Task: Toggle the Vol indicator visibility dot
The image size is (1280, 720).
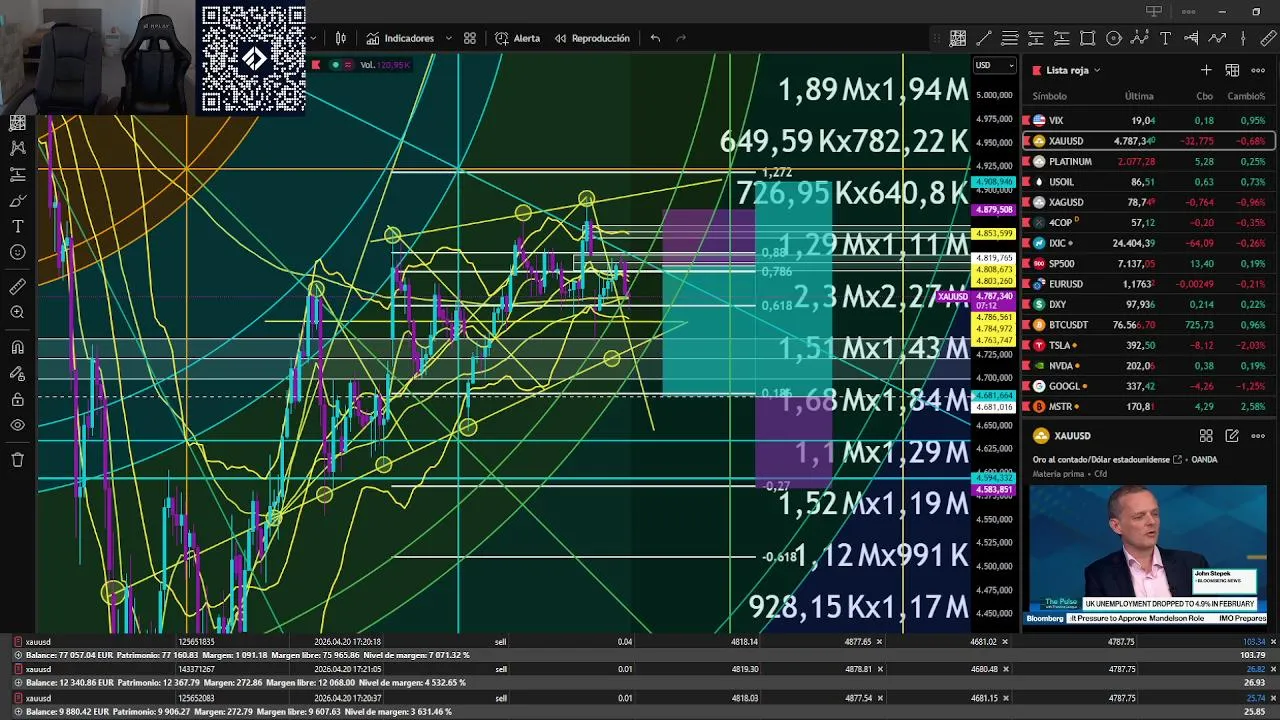Action: pyautogui.click(x=336, y=65)
